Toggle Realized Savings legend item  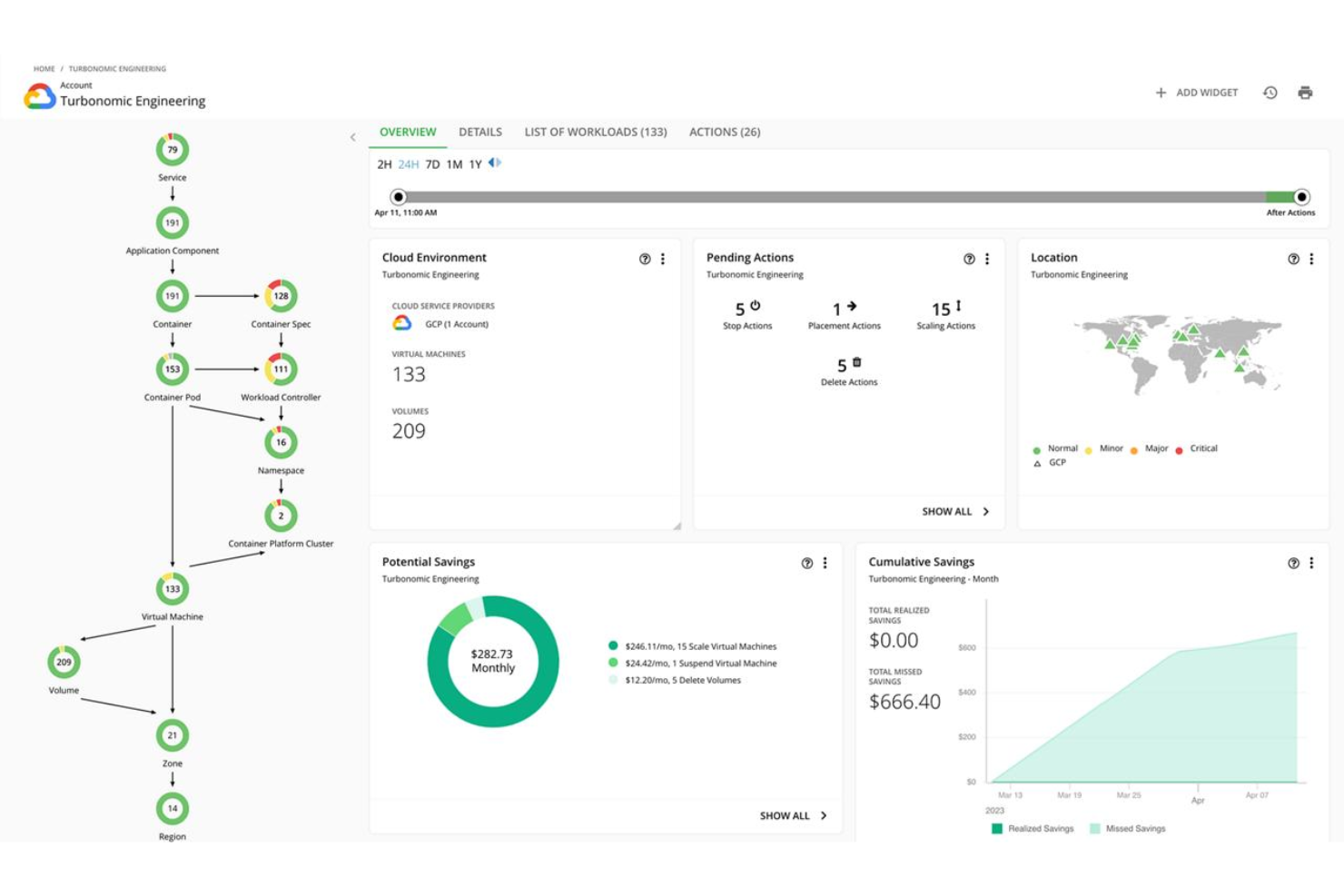[x=1033, y=828]
